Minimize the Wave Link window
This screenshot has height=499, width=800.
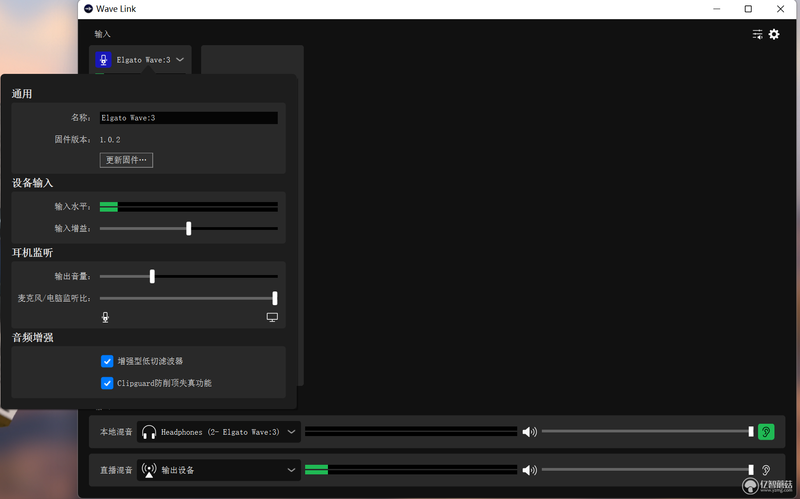[x=717, y=9]
